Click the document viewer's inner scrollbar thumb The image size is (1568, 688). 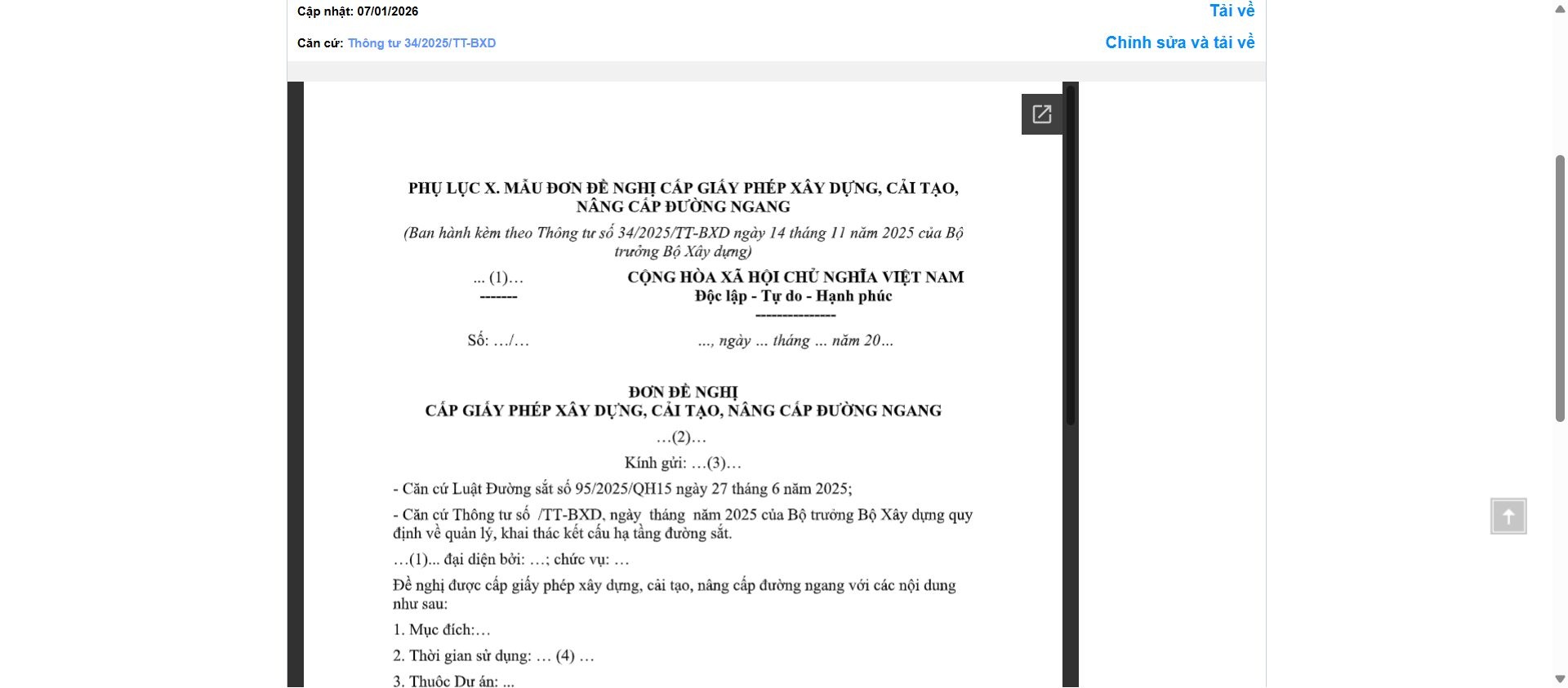click(1071, 255)
